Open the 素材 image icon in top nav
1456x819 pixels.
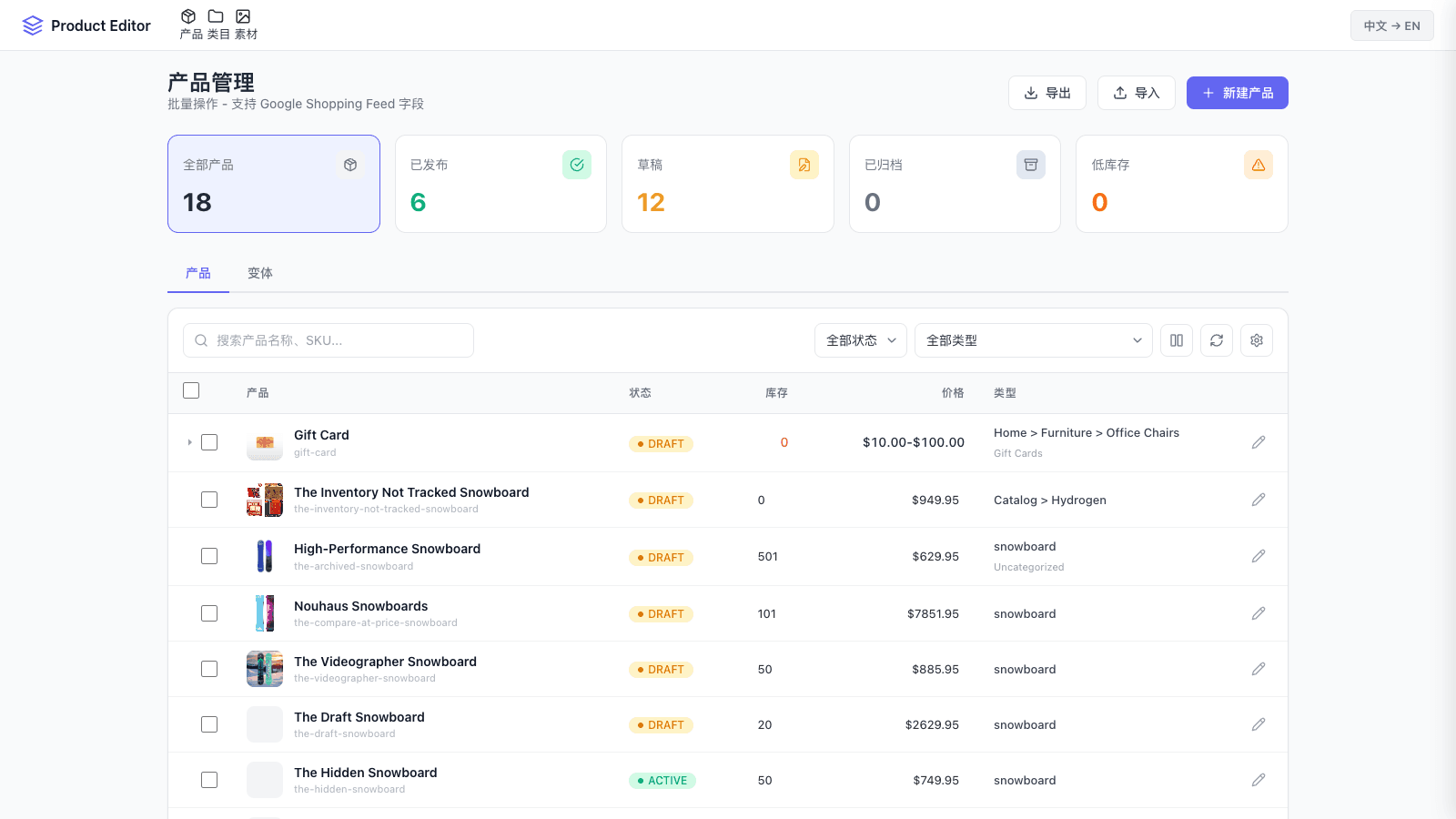tap(243, 16)
